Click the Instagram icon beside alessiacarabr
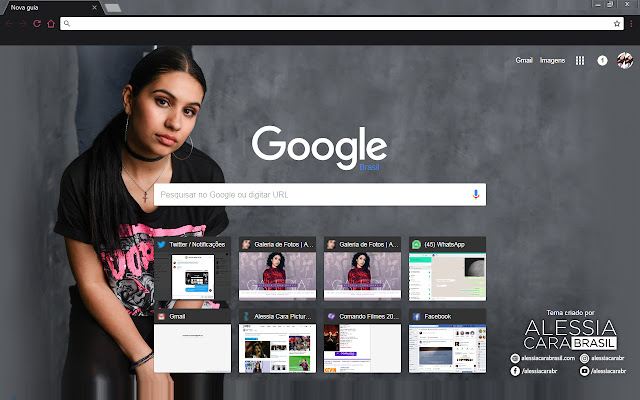Image resolution: width=640 pixels, height=400 pixels. [584, 358]
